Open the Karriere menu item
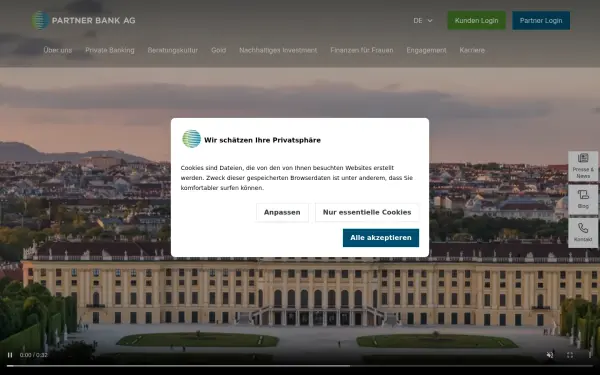This screenshot has width=600, height=375. pos(472,50)
